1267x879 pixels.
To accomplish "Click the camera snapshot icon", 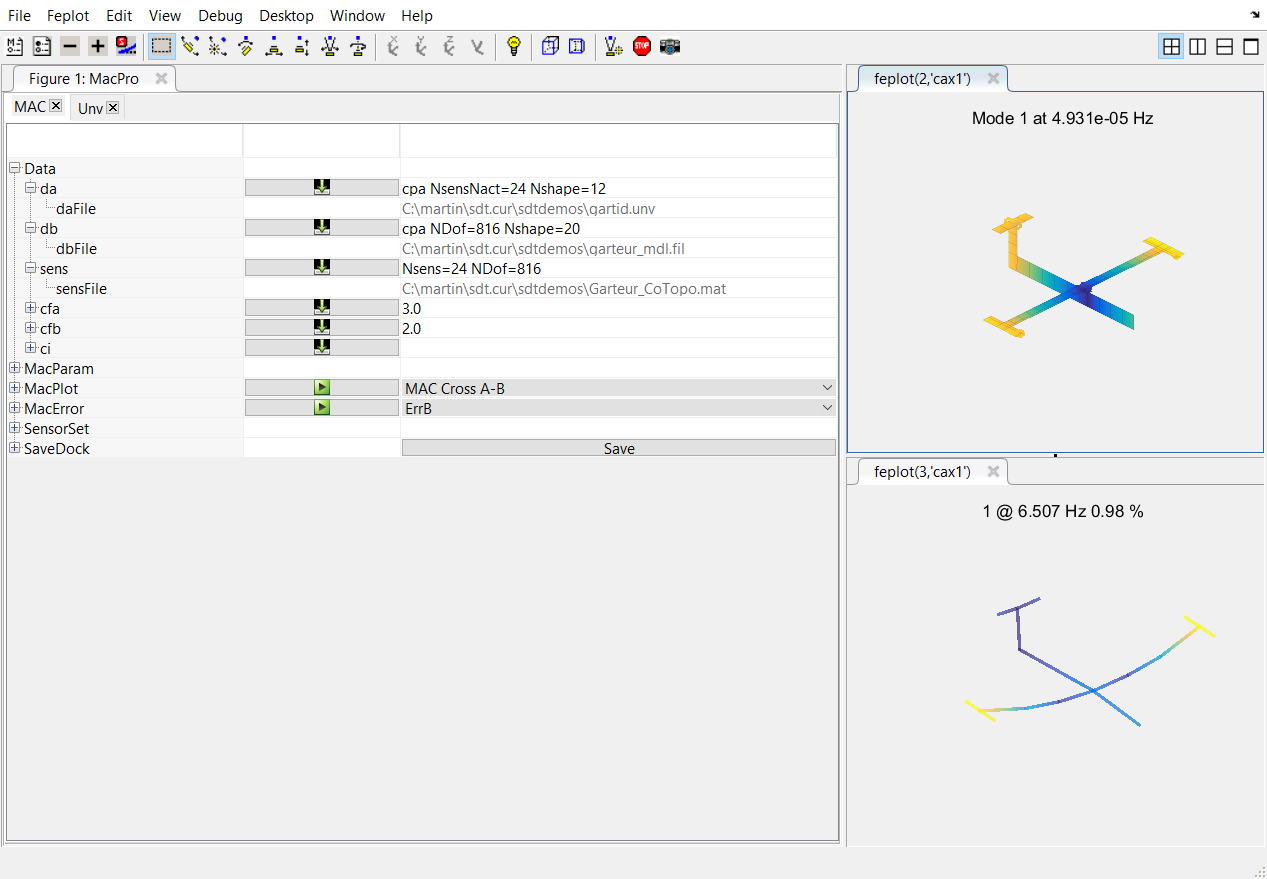I will tap(670, 46).
